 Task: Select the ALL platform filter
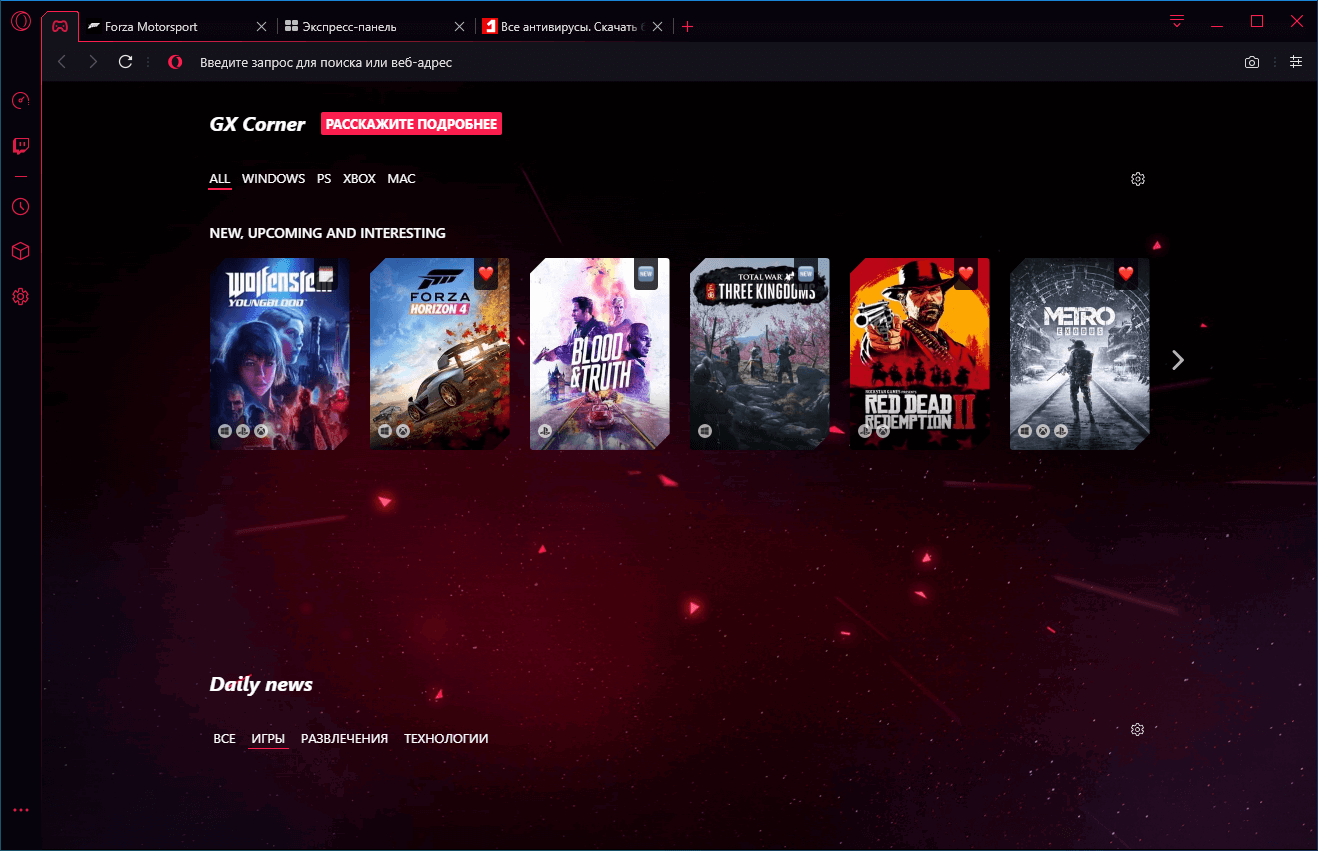click(x=220, y=179)
